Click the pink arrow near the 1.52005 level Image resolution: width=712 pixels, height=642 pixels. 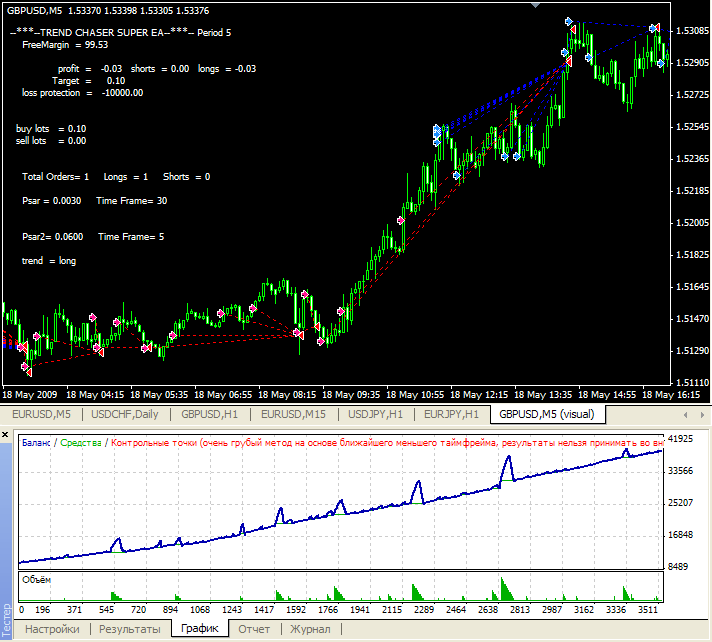[x=401, y=221]
